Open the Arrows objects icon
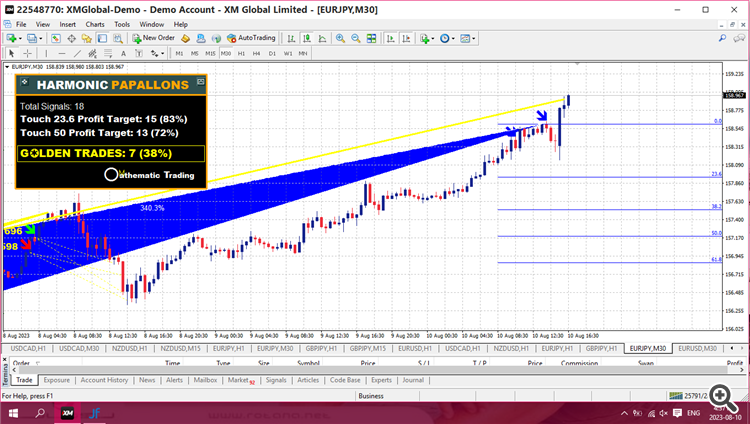Image resolution: width=750 pixels, height=424 pixels. 154,54
